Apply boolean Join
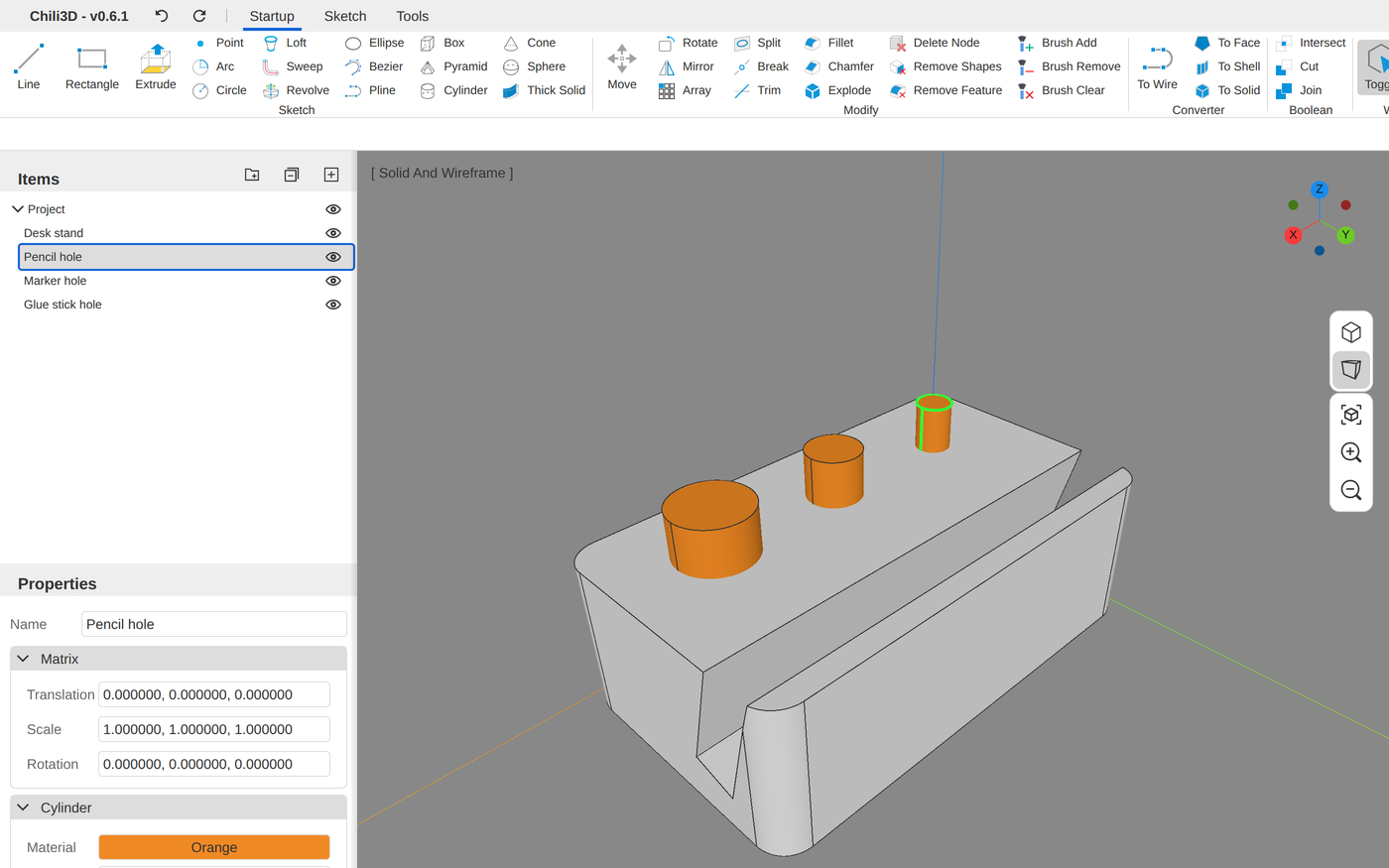 1299,90
